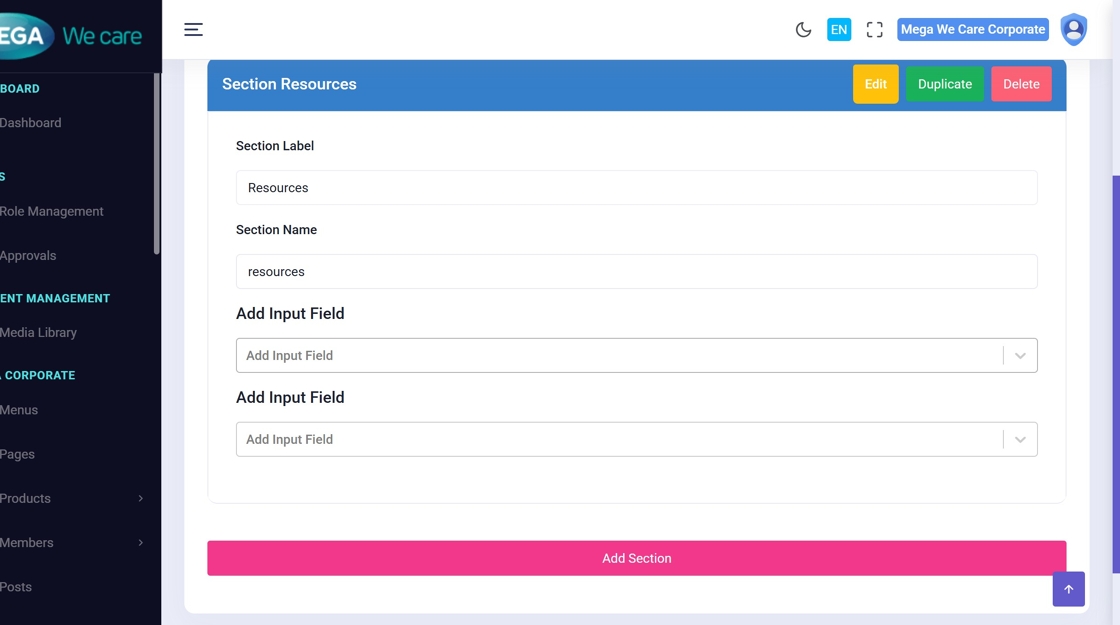1120x625 pixels.
Task: Expand the Members sidebar submenu
Action: click(70, 542)
